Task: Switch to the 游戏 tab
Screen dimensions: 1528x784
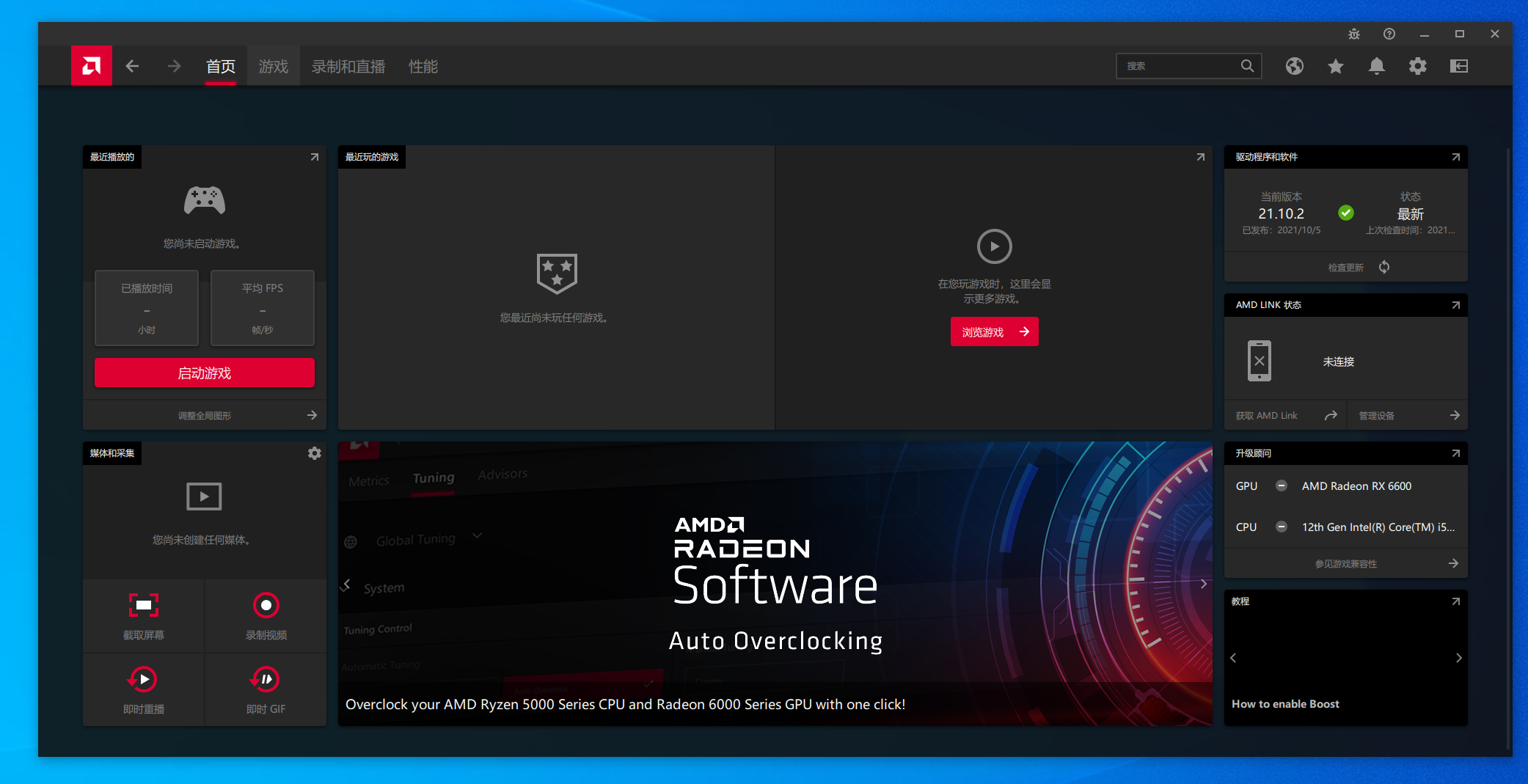Action: pyautogui.click(x=274, y=66)
